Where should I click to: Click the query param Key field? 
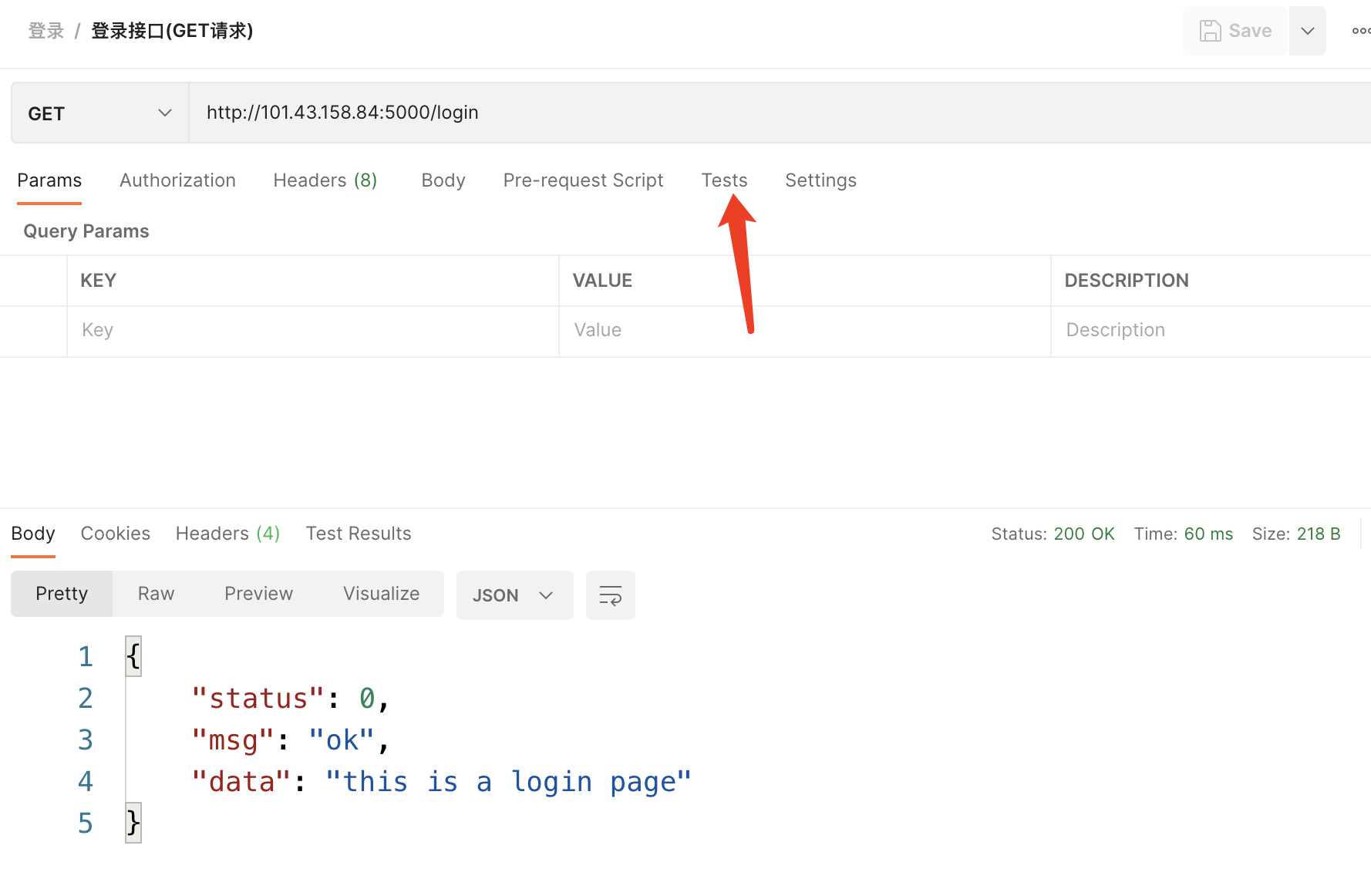(x=312, y=330)
